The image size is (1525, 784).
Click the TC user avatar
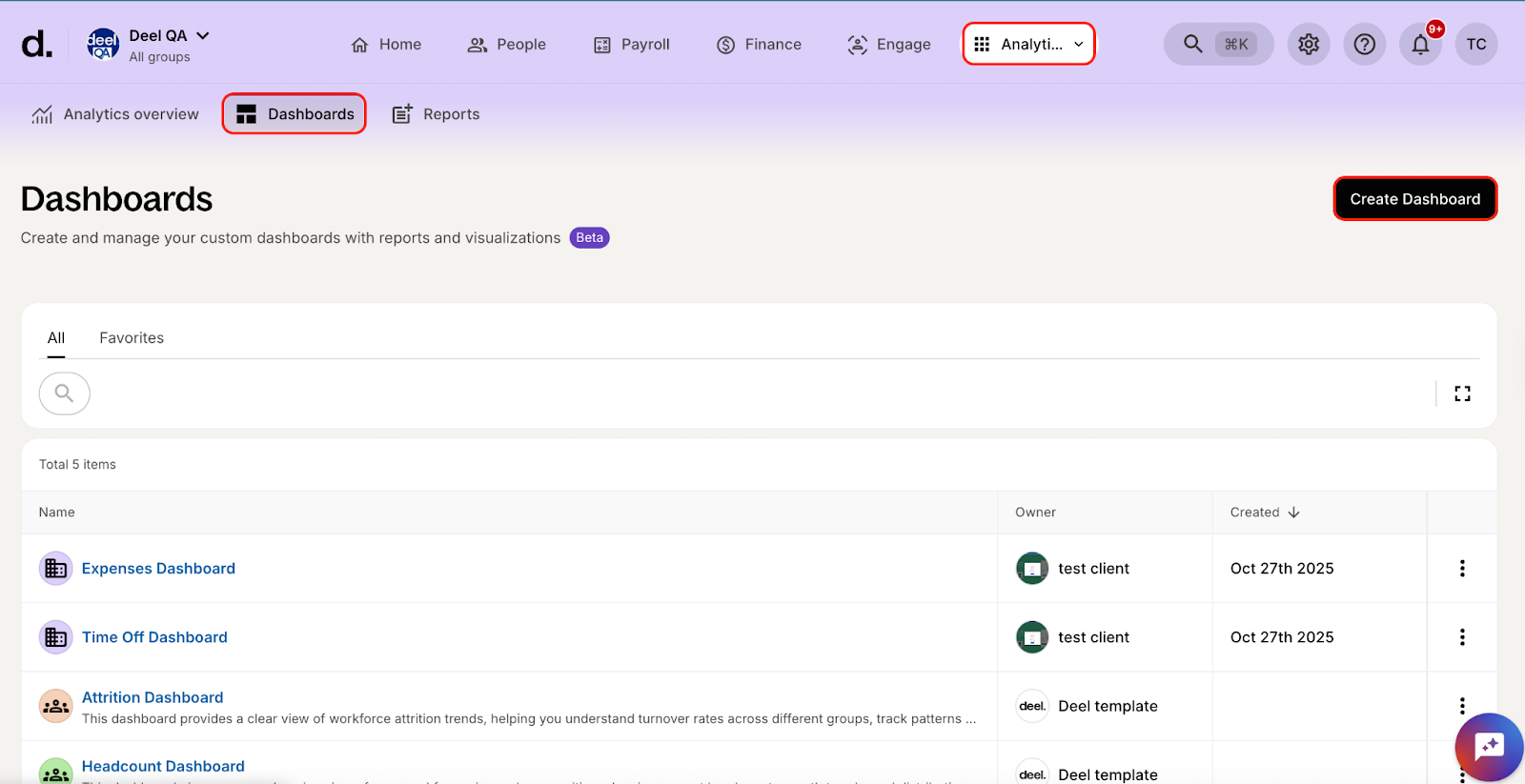(x=1475, y=44)
